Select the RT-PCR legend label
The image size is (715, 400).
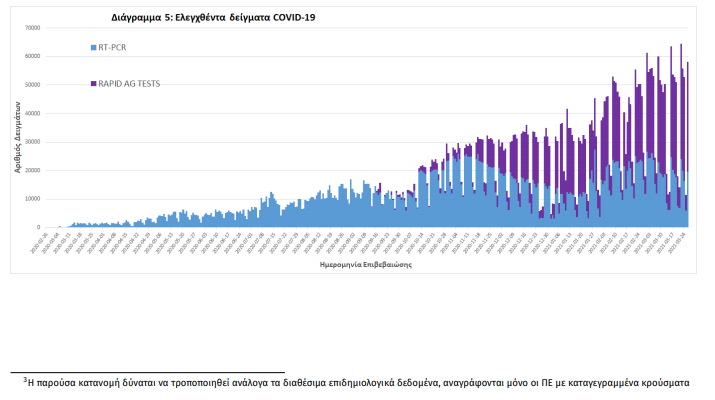point(113,47)
